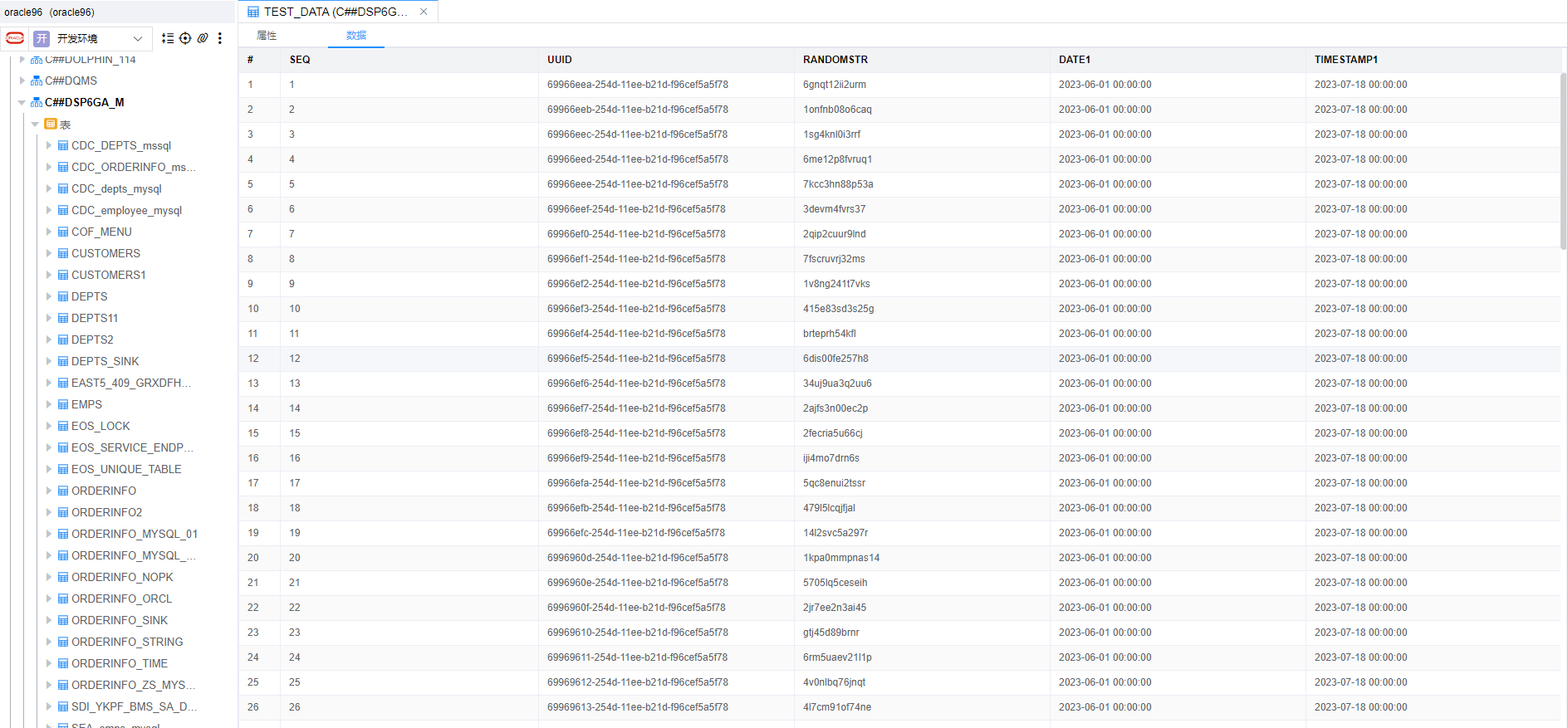Screen dimensions: 1568x728
Task: Switch to the 数据 tab
Action: tap(356, 36)
